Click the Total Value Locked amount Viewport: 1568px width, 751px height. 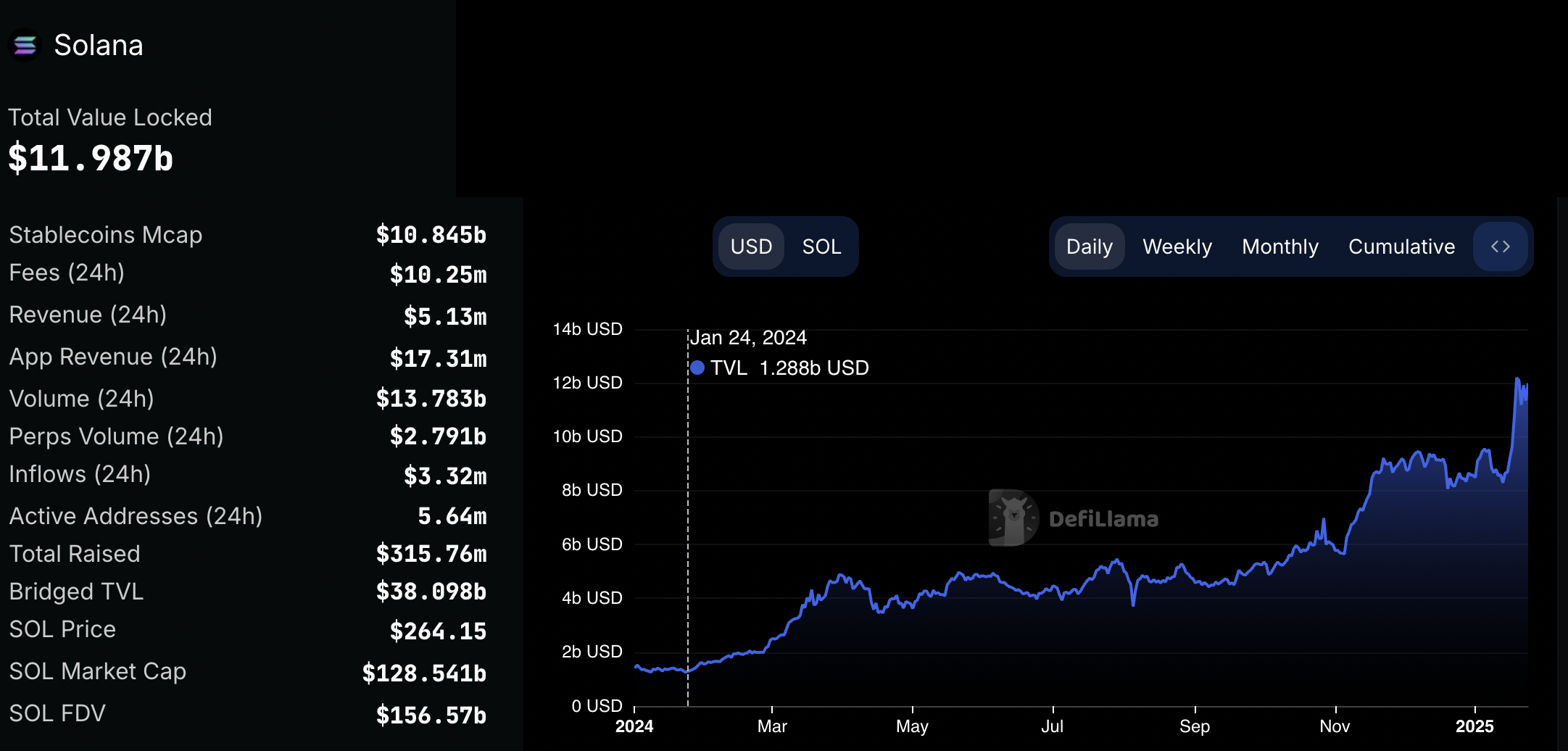(91, 158)
